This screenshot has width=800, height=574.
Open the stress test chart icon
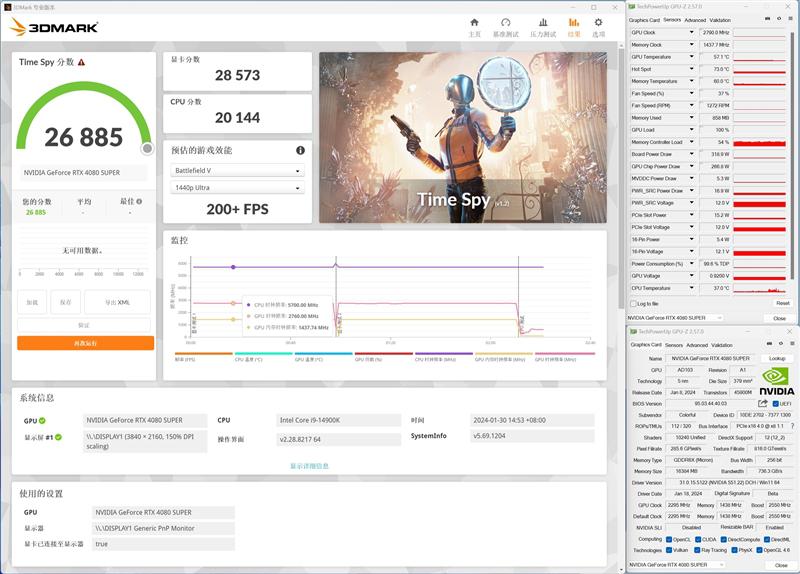click(x=543, y=22)
